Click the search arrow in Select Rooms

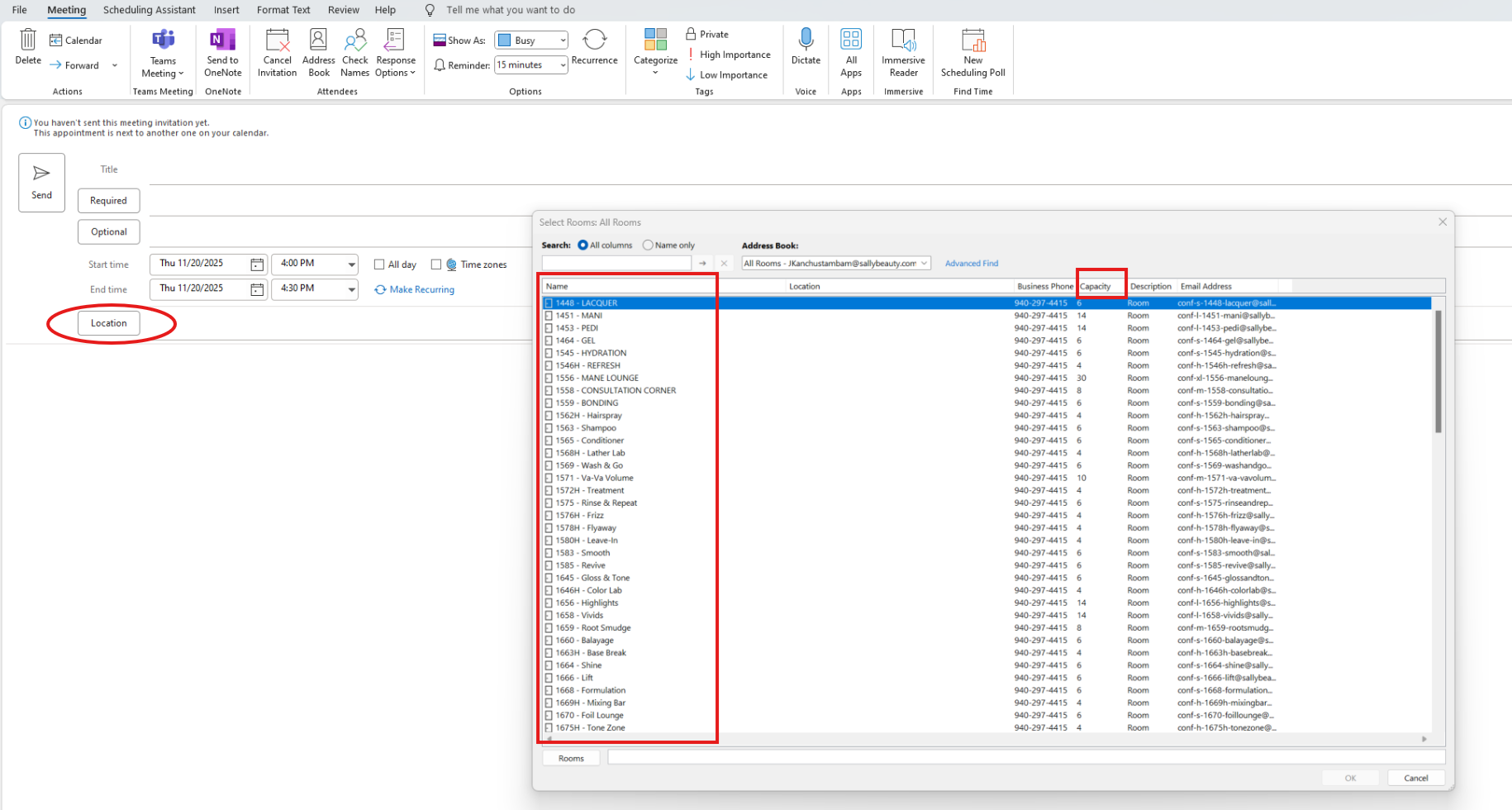[x=702, y=264]
